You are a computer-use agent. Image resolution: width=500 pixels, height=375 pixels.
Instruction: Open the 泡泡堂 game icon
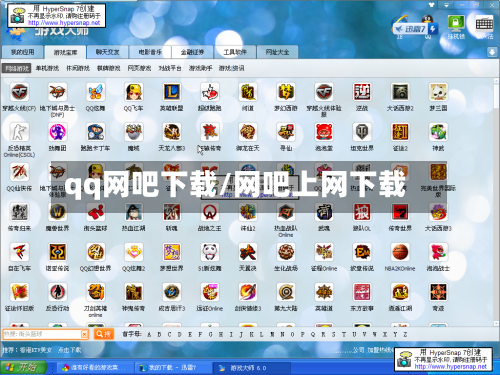click(324, 132)
